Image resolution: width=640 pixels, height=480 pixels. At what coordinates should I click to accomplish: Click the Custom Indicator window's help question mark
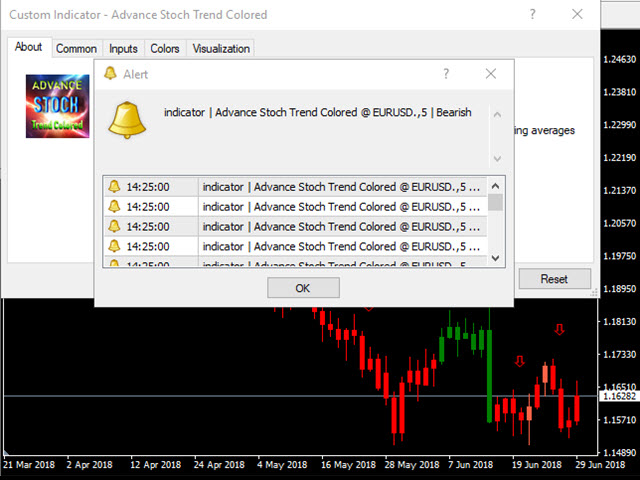pos(533,14)
